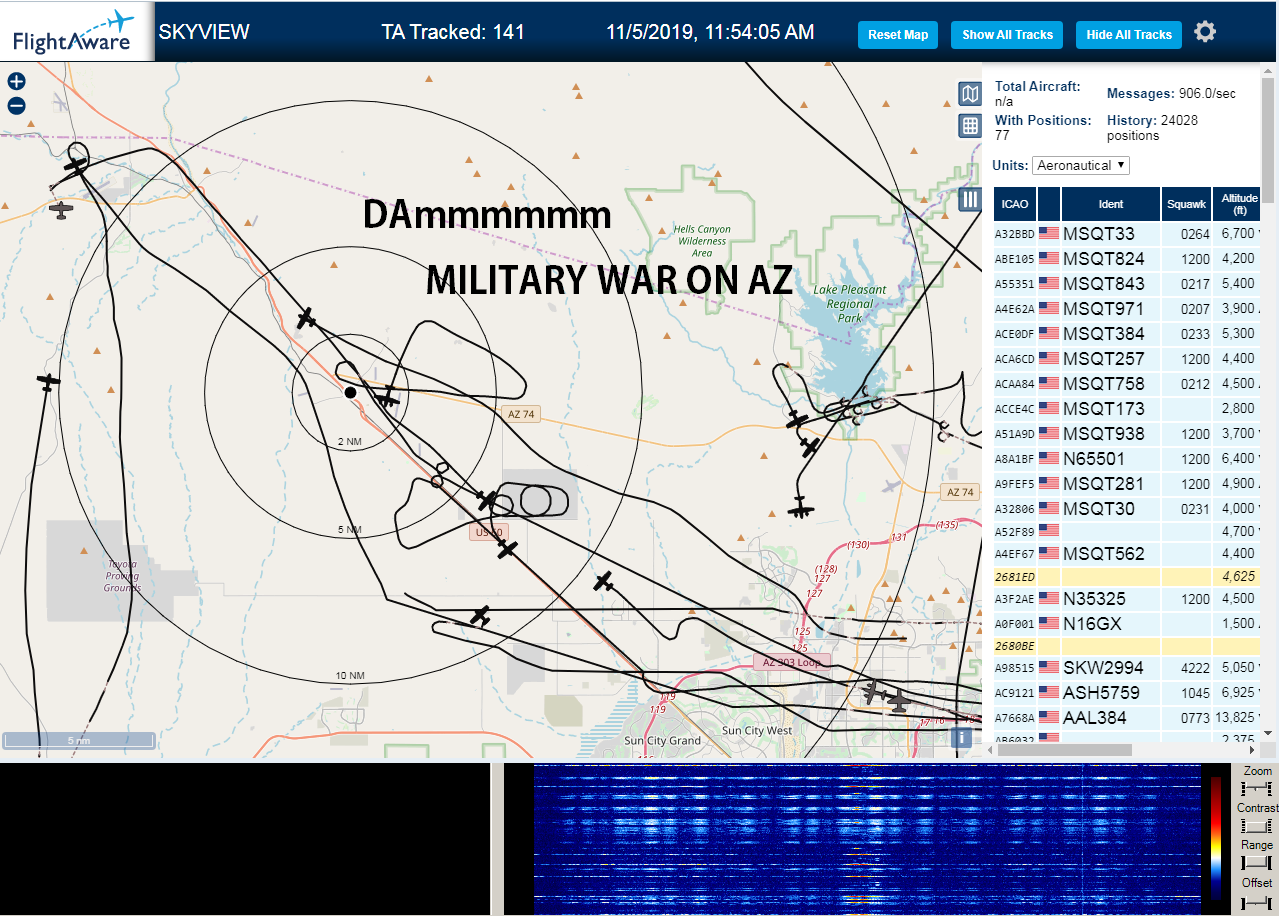Select aircraft row MSQT281

(x=1128, y=484)
